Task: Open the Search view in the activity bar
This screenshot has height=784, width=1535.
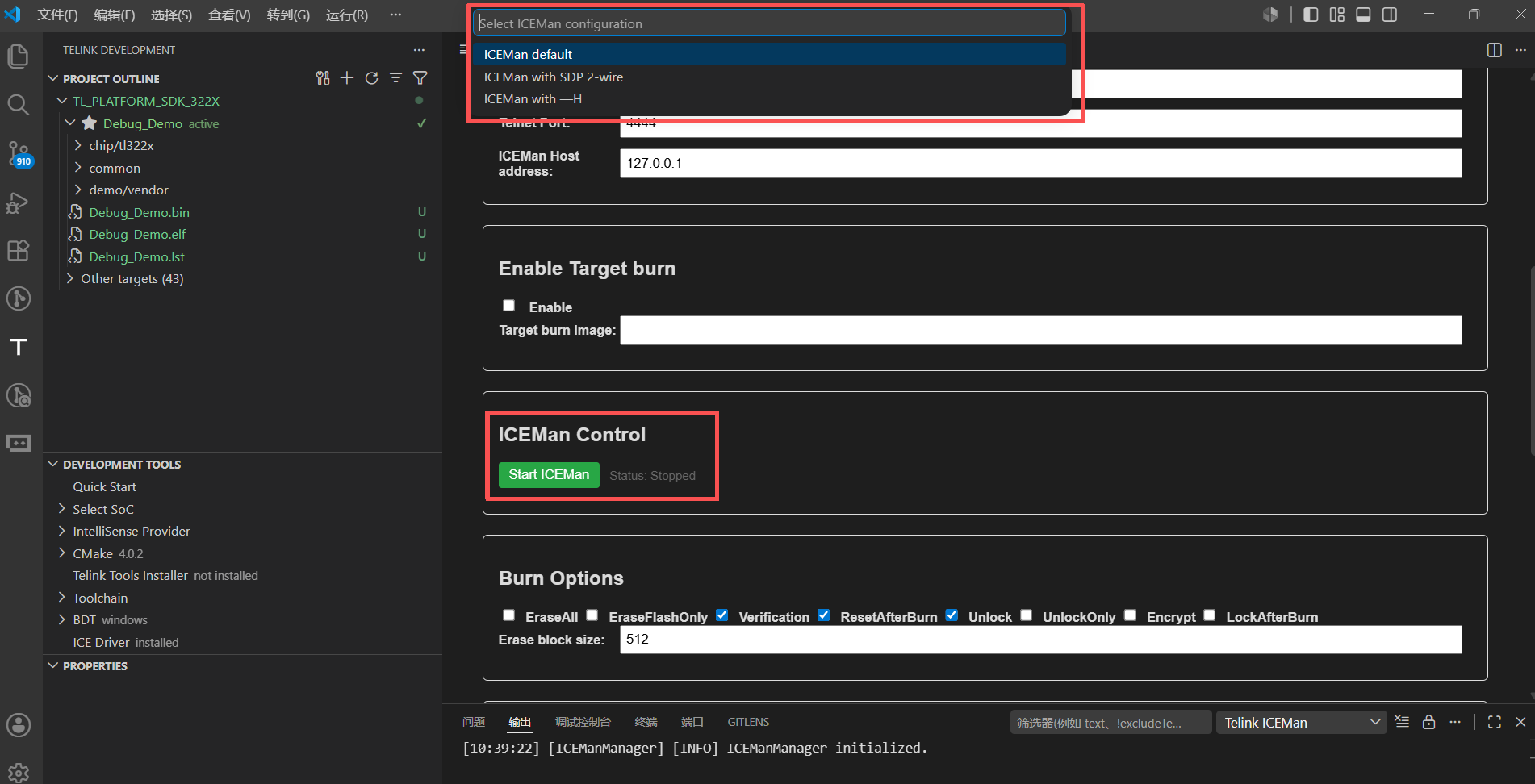Action: pyautogui.click(x=18, y=105)
